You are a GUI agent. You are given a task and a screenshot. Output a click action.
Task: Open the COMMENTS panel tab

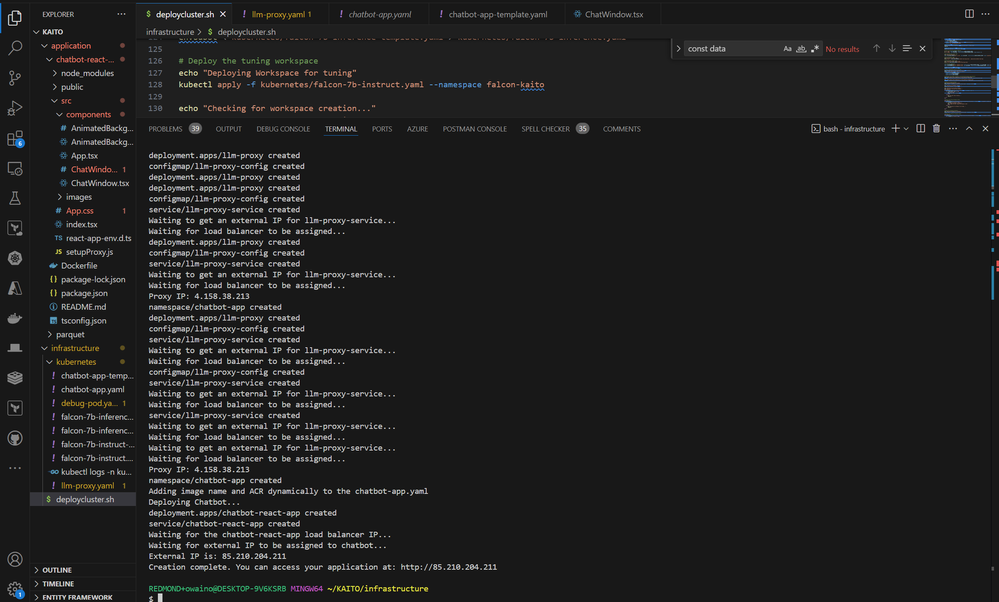coord(621,129)
